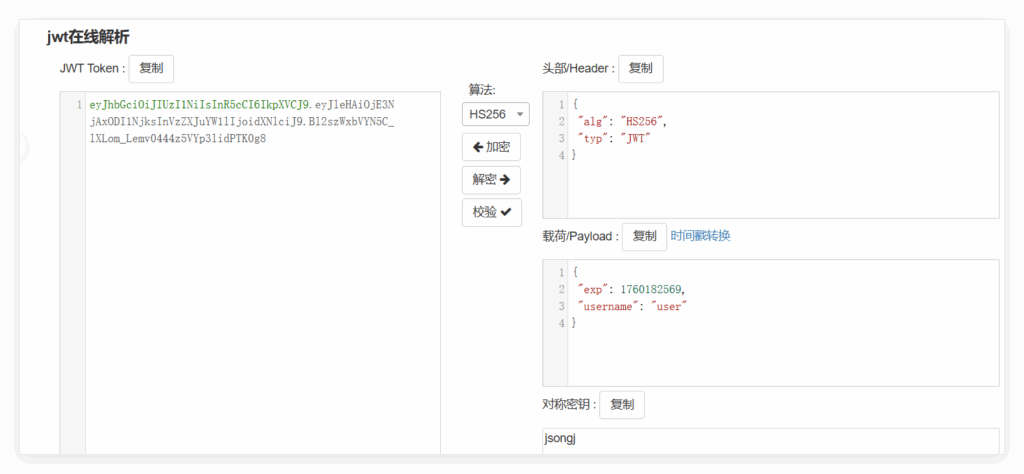The width and height of the screenshot is (1024, 474).
Task: Click the right arrow 解密 decrypt button
Action: [491, 180]
